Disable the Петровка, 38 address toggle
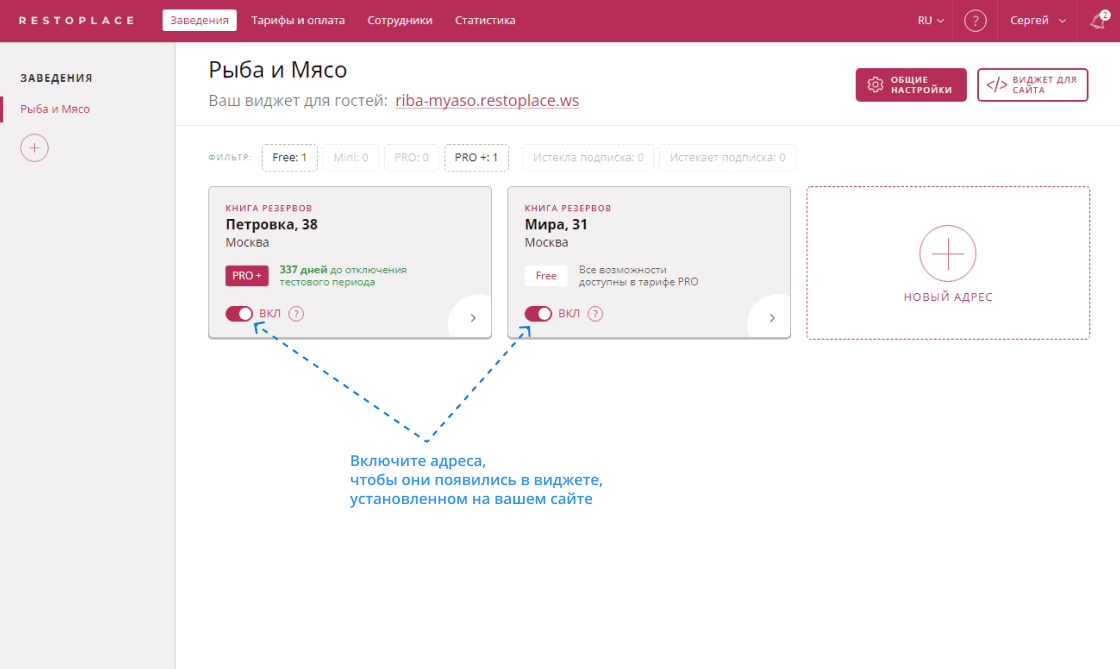Screen dimensions: 1120x669 point(239,314)
